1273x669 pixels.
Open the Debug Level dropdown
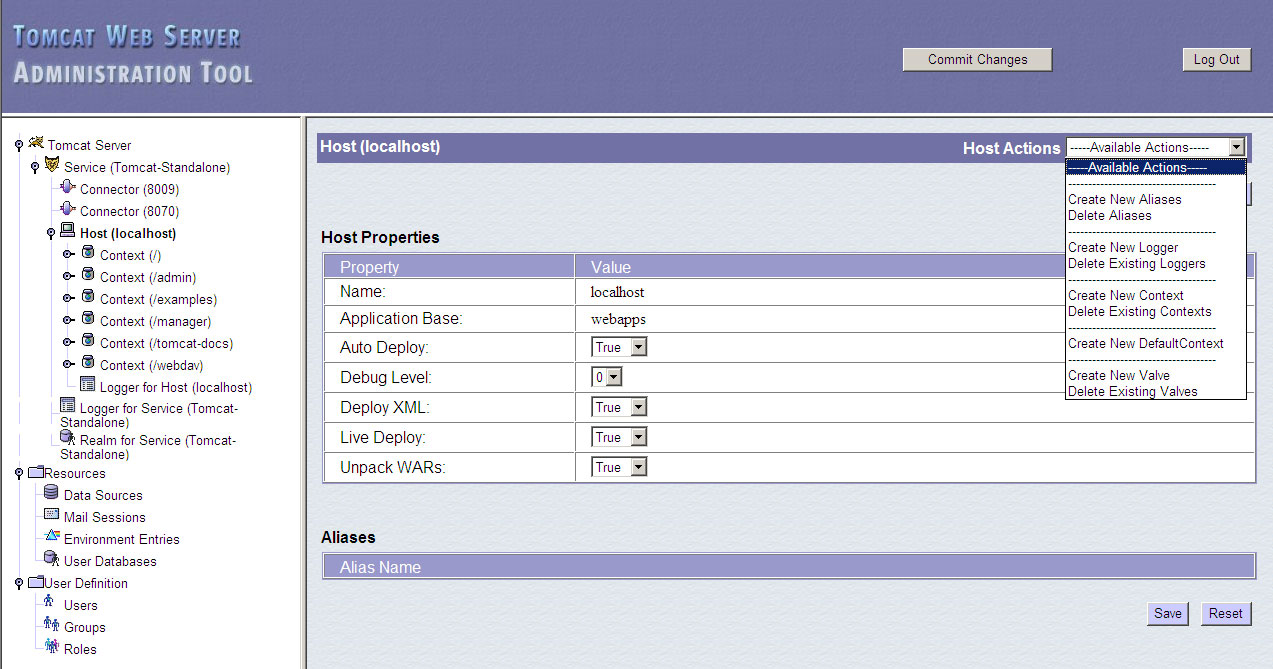coord(607,377)
